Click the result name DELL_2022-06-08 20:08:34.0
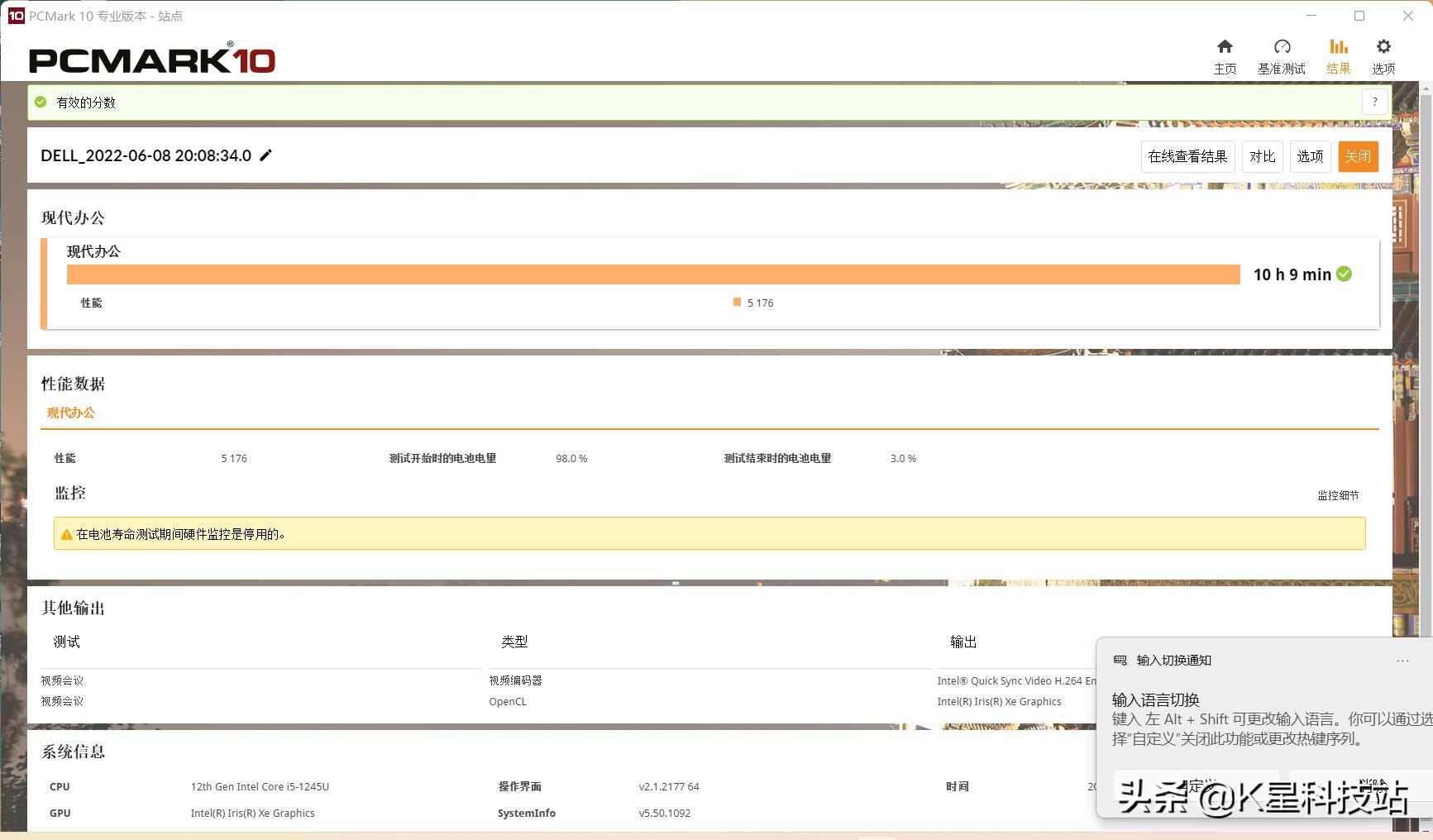The image size is (1433, 840). [x=146, y=155]
